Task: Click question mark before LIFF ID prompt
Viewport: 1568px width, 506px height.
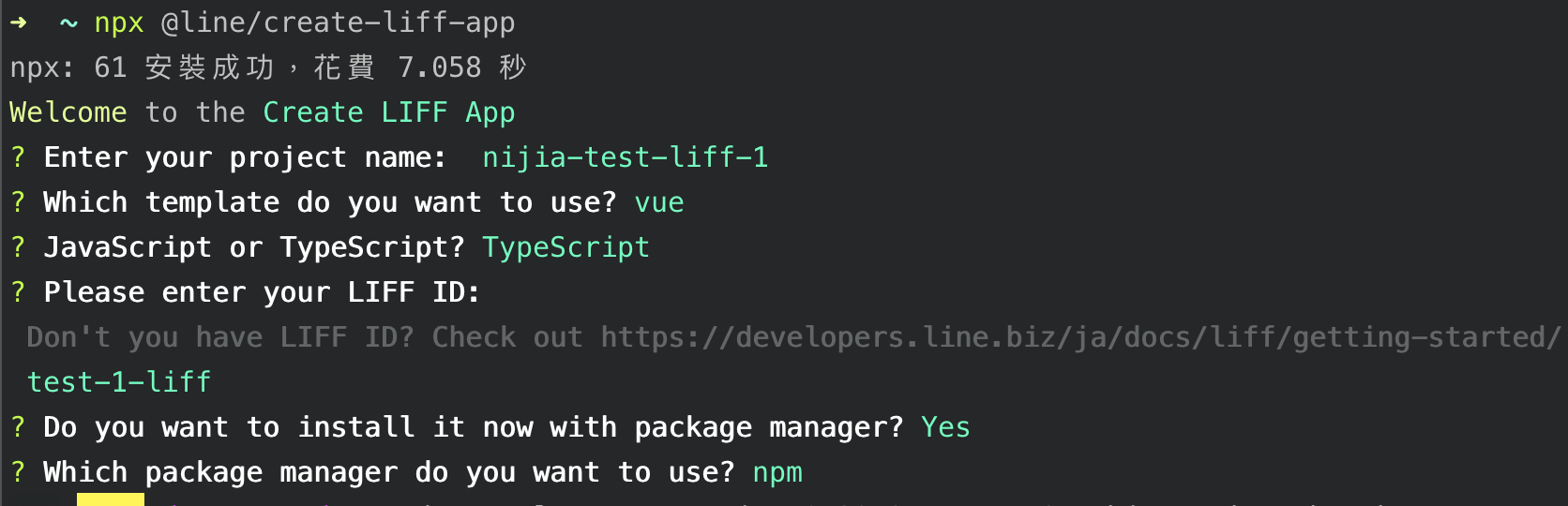Action: [18, 292]
